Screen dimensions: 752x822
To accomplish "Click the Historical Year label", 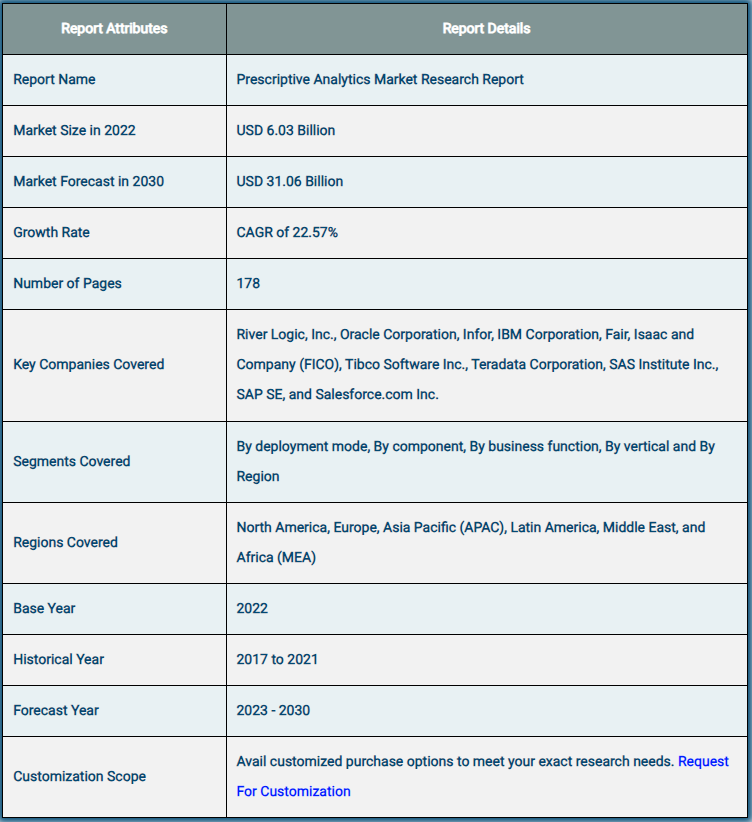I will click(59, 659).
